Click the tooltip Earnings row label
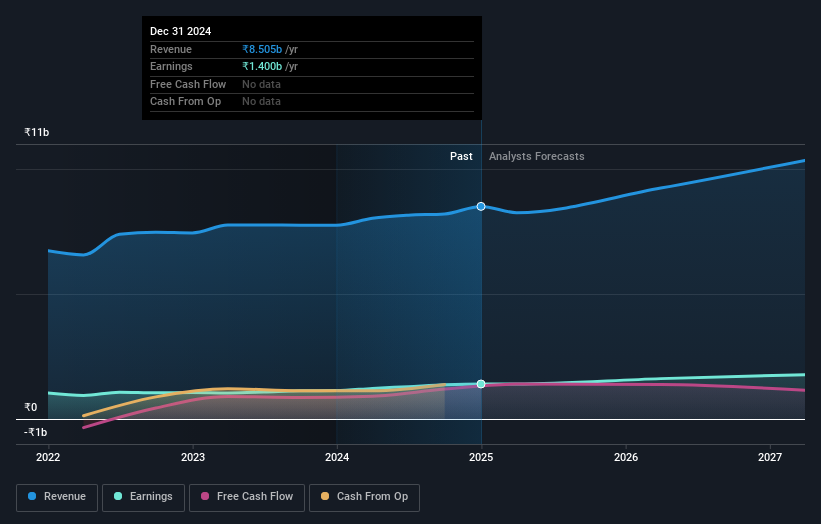 (171, 66)
